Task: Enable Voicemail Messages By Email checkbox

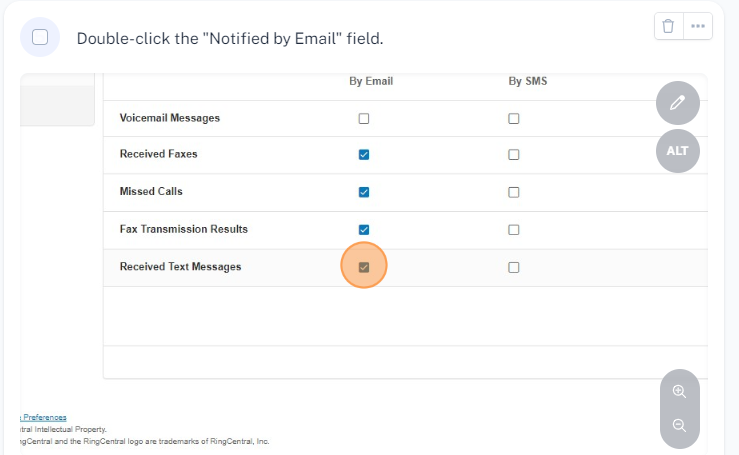Action: (x=364, y=118)
